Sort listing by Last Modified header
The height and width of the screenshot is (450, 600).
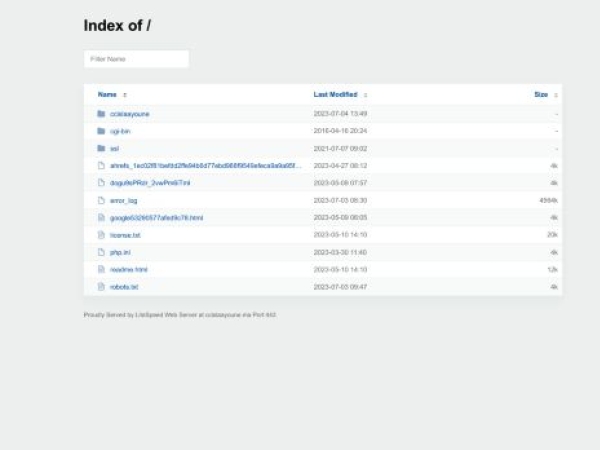[335, 95]
